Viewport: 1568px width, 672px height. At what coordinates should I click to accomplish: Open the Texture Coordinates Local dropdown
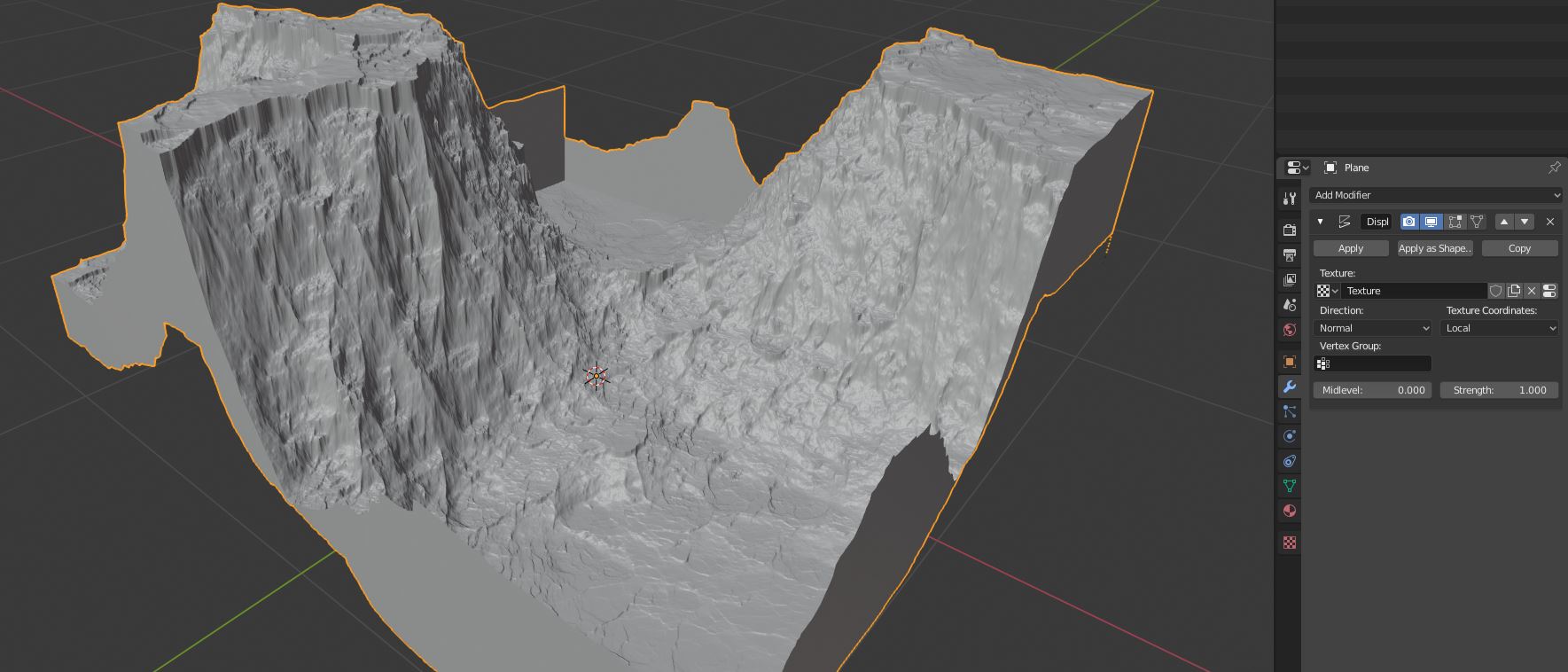click(1500, 328)
